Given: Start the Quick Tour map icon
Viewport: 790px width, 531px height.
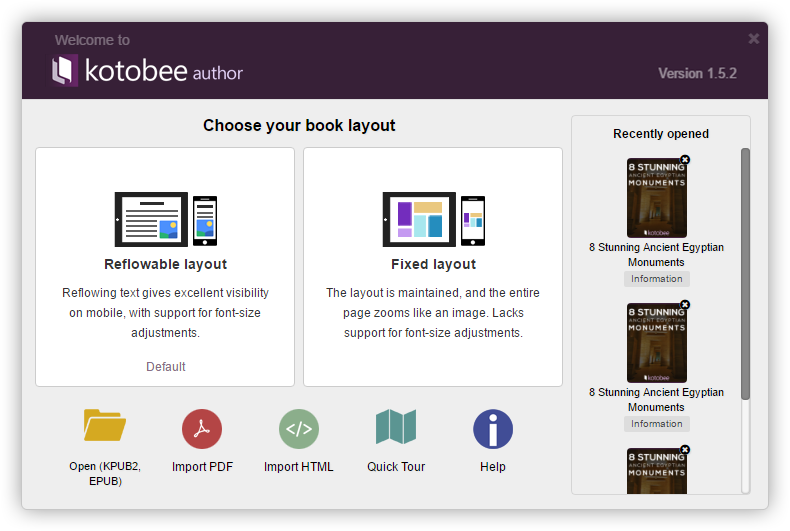Looking at the screenshot, I should coord(396,427).
